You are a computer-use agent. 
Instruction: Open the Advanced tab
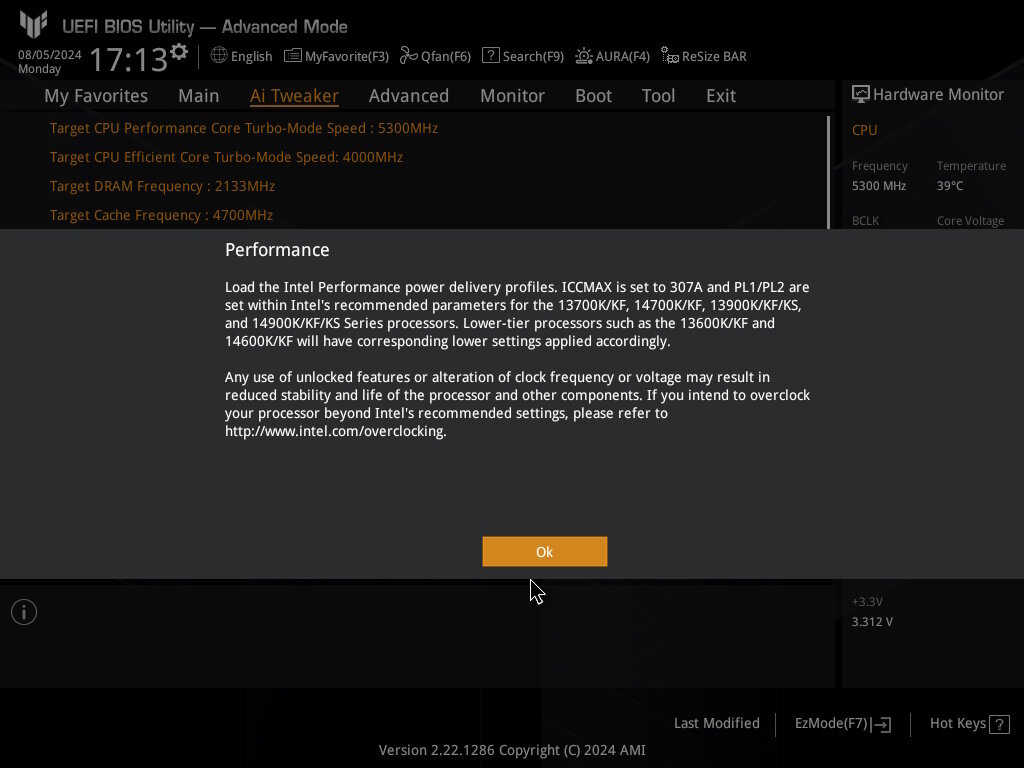(409, 96)
